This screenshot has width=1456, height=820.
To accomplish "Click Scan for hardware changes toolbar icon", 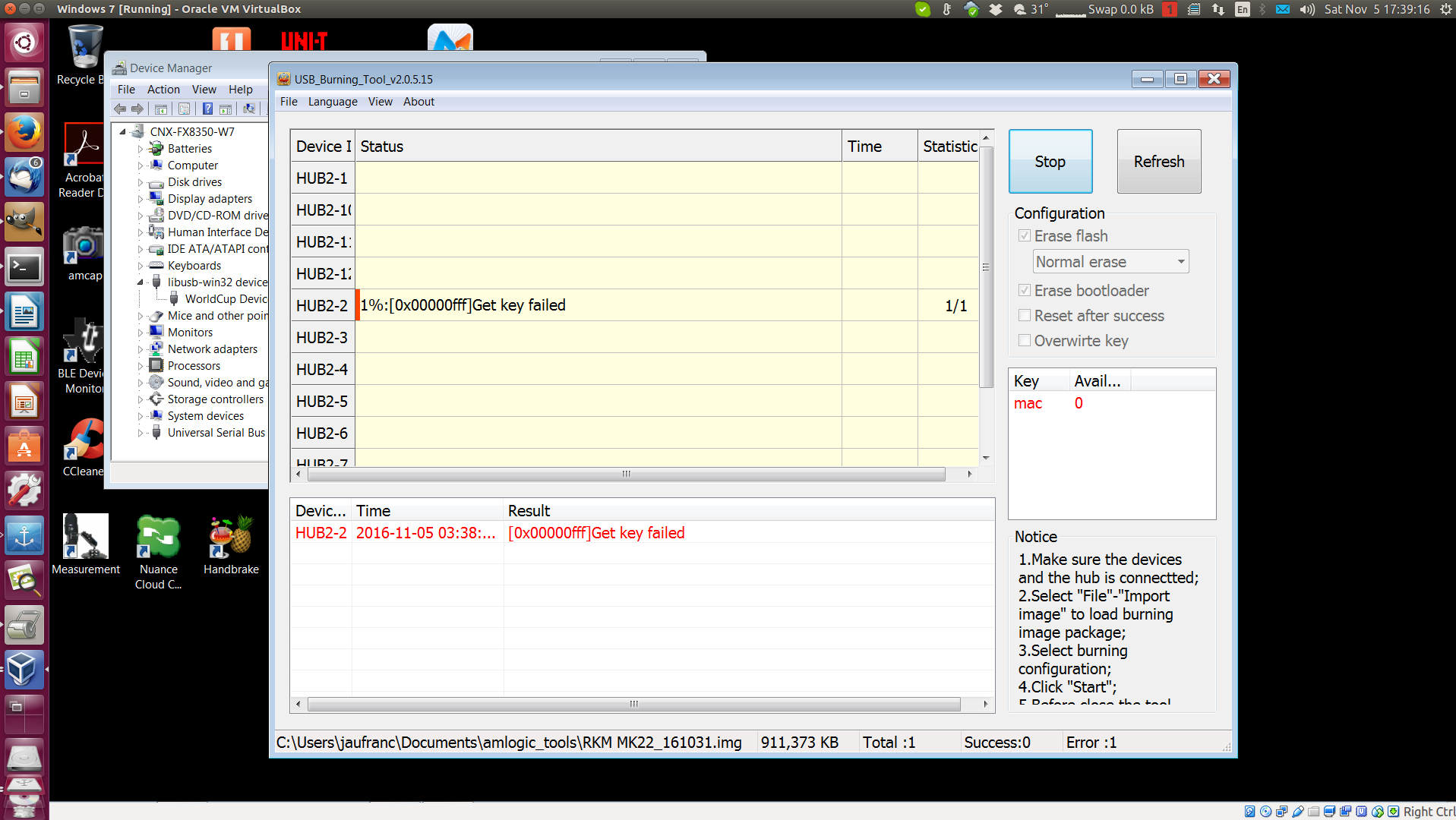I will point(249,109).
